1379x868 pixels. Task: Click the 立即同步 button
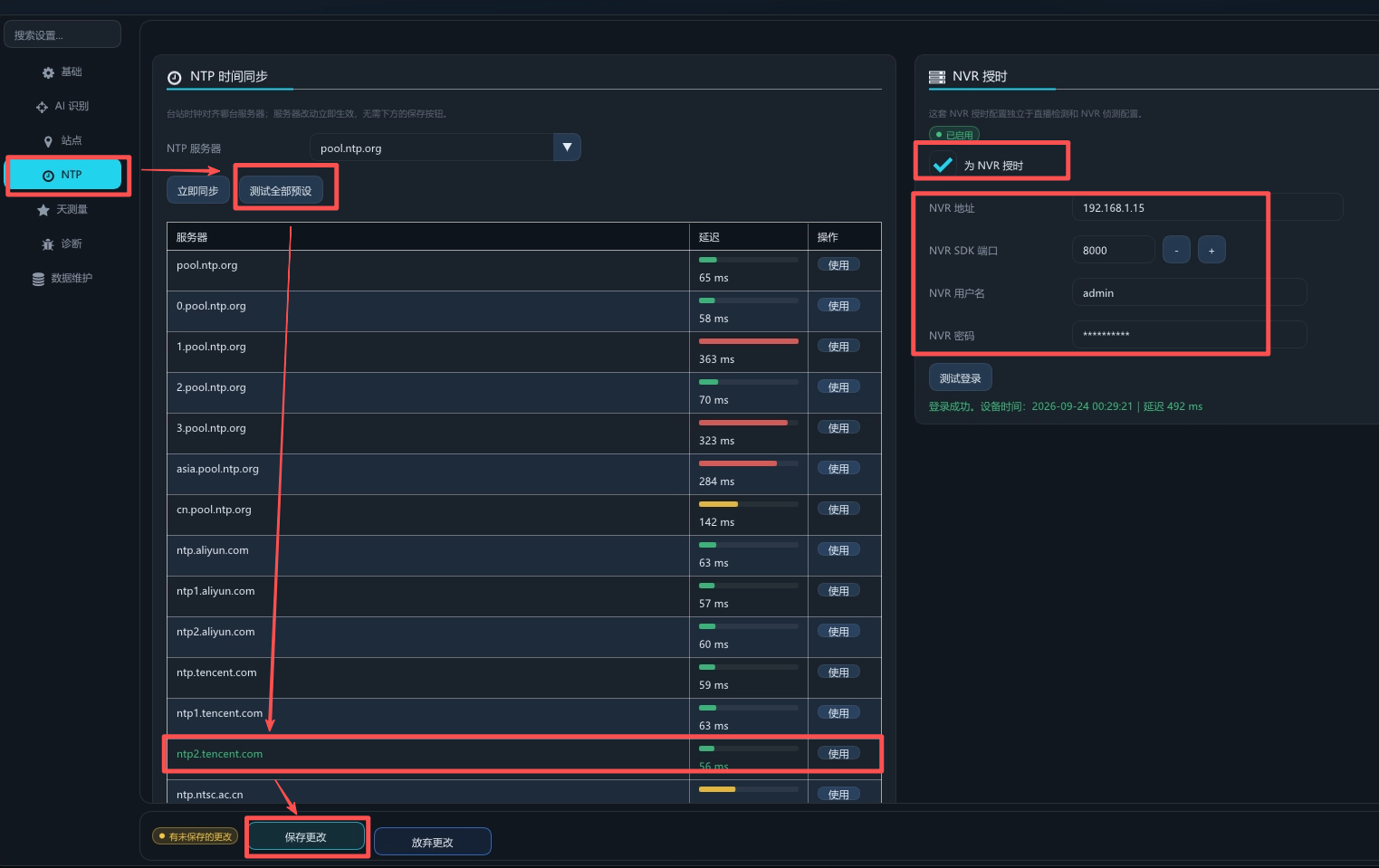click(x=197, y=190)
